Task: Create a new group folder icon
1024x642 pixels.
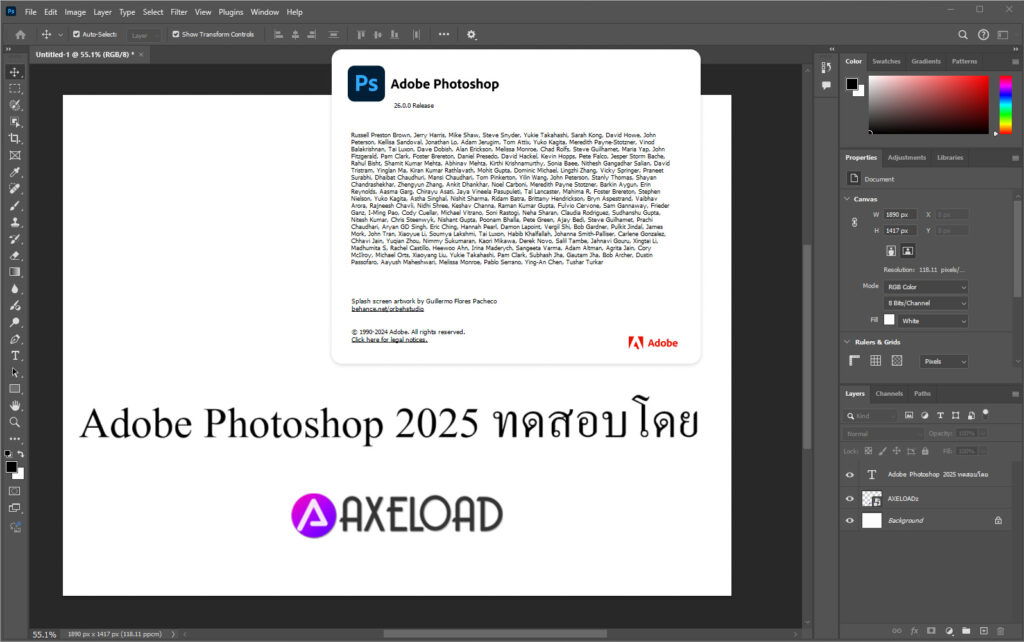Action: click(x=966, y=631)
